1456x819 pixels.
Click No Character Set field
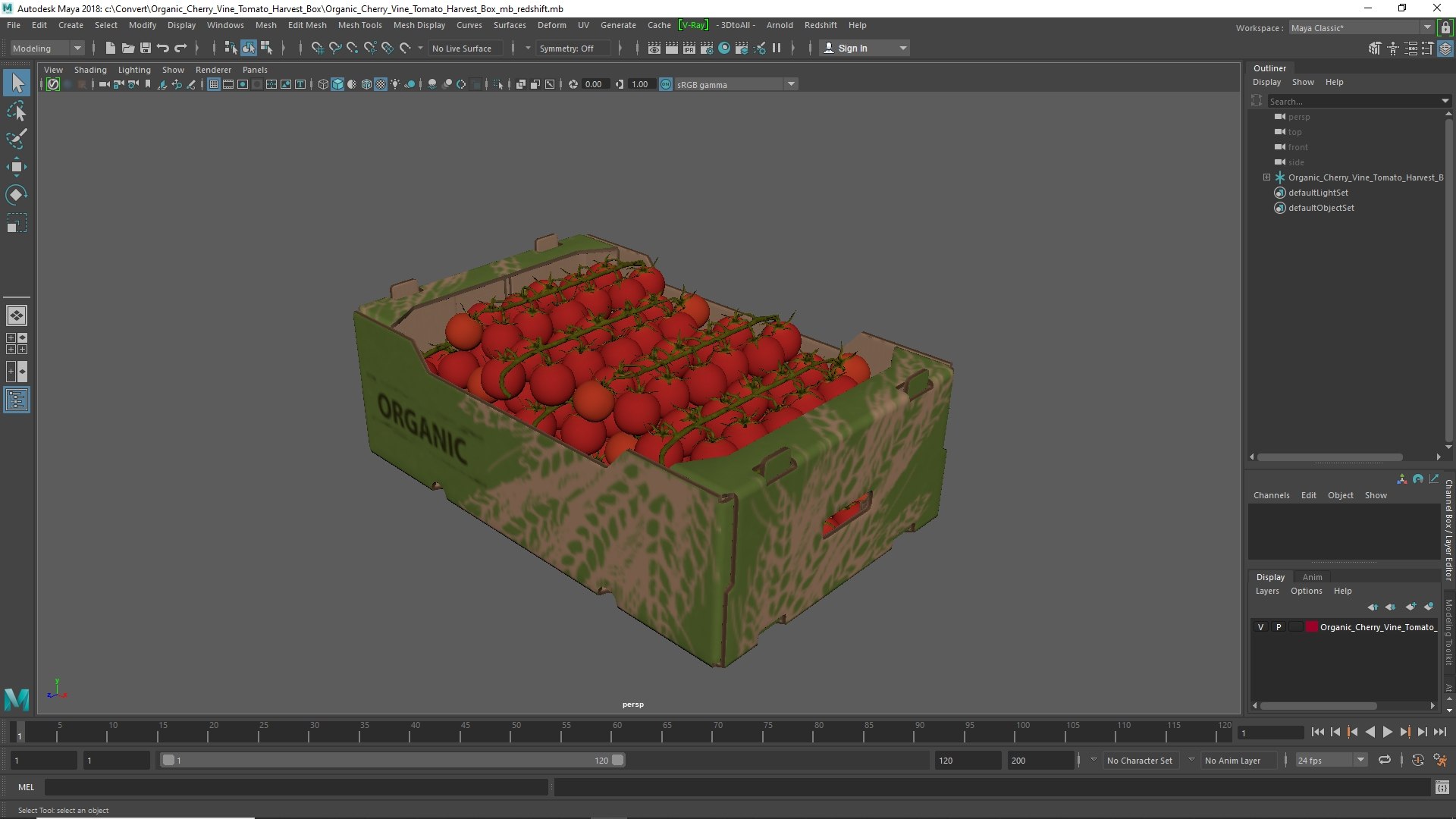pos(1140,761)
